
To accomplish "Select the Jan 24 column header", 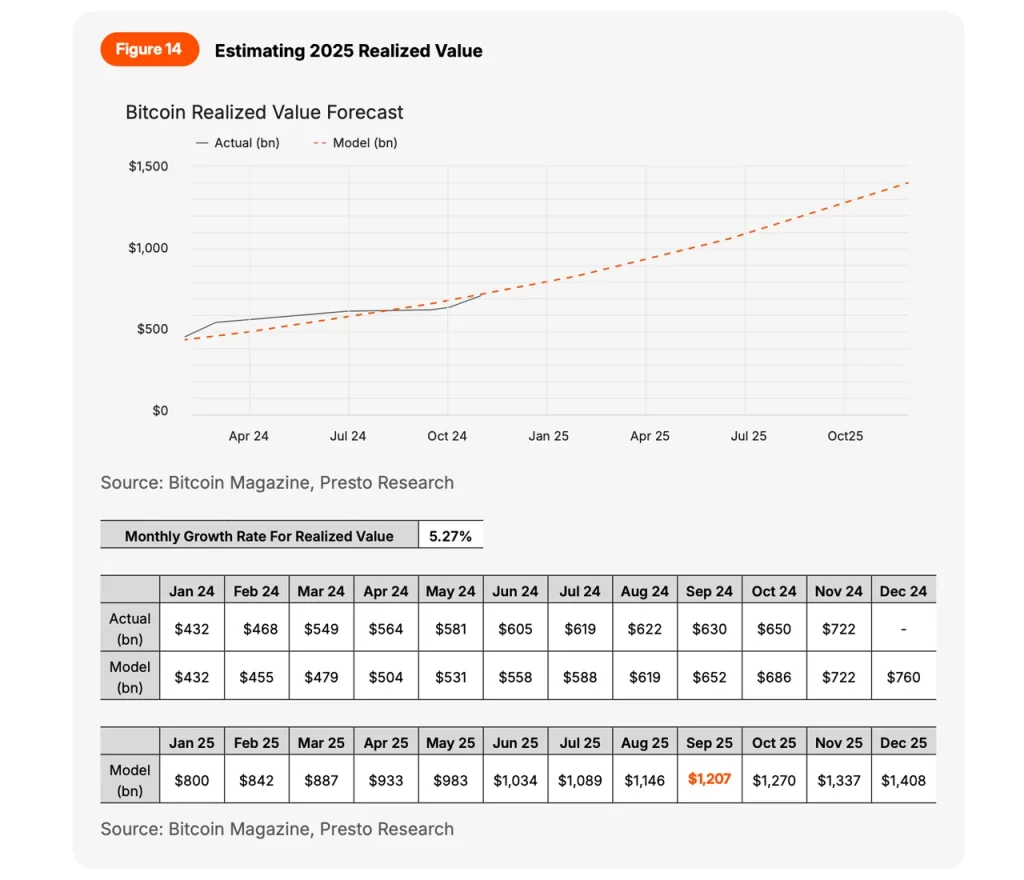I will click(x=191, y=591).
